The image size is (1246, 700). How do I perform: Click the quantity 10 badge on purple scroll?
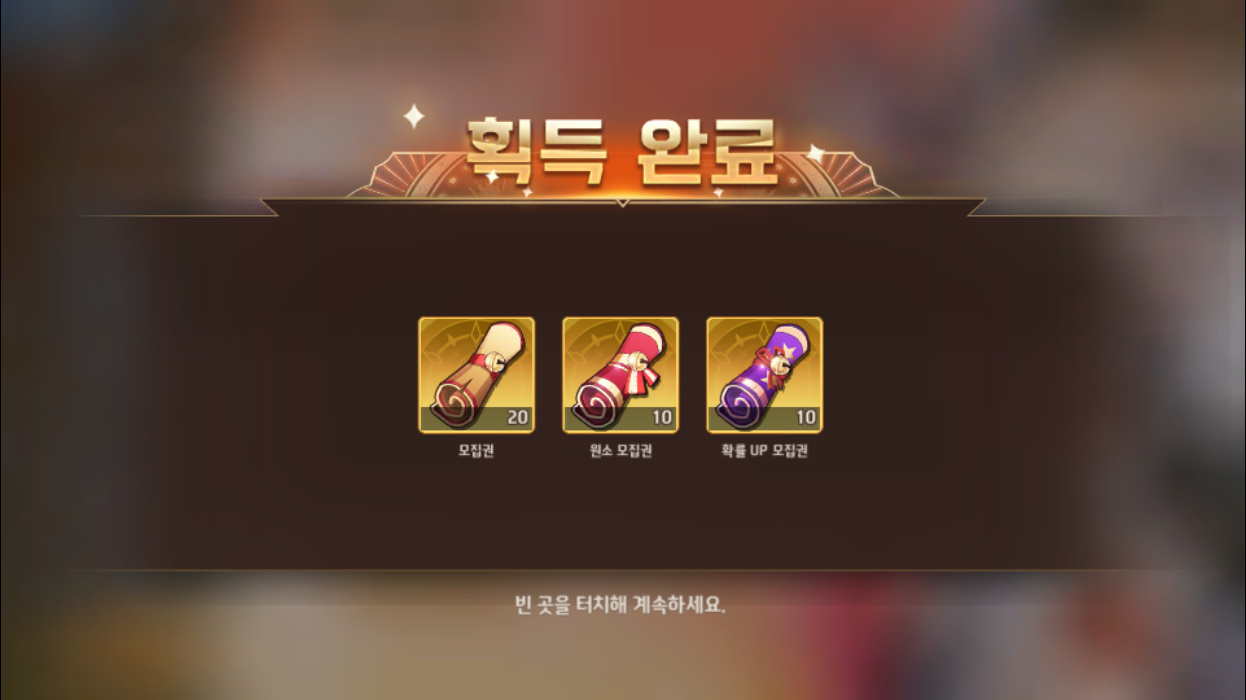click(806, 418)
